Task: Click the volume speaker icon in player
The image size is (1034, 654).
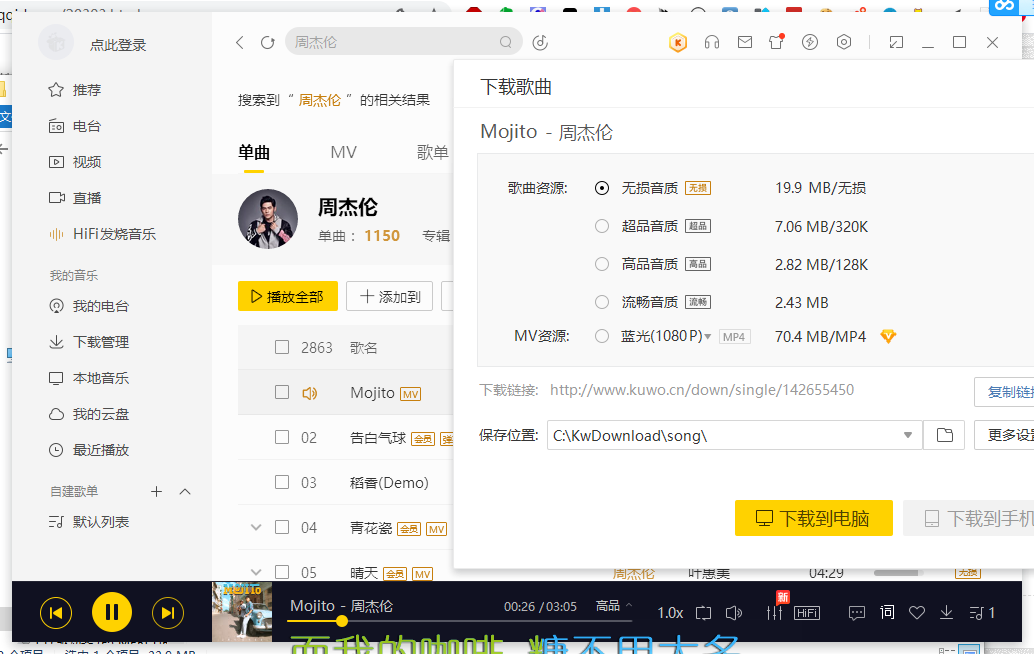Action: pyautogui.click(x=734, y=613)
